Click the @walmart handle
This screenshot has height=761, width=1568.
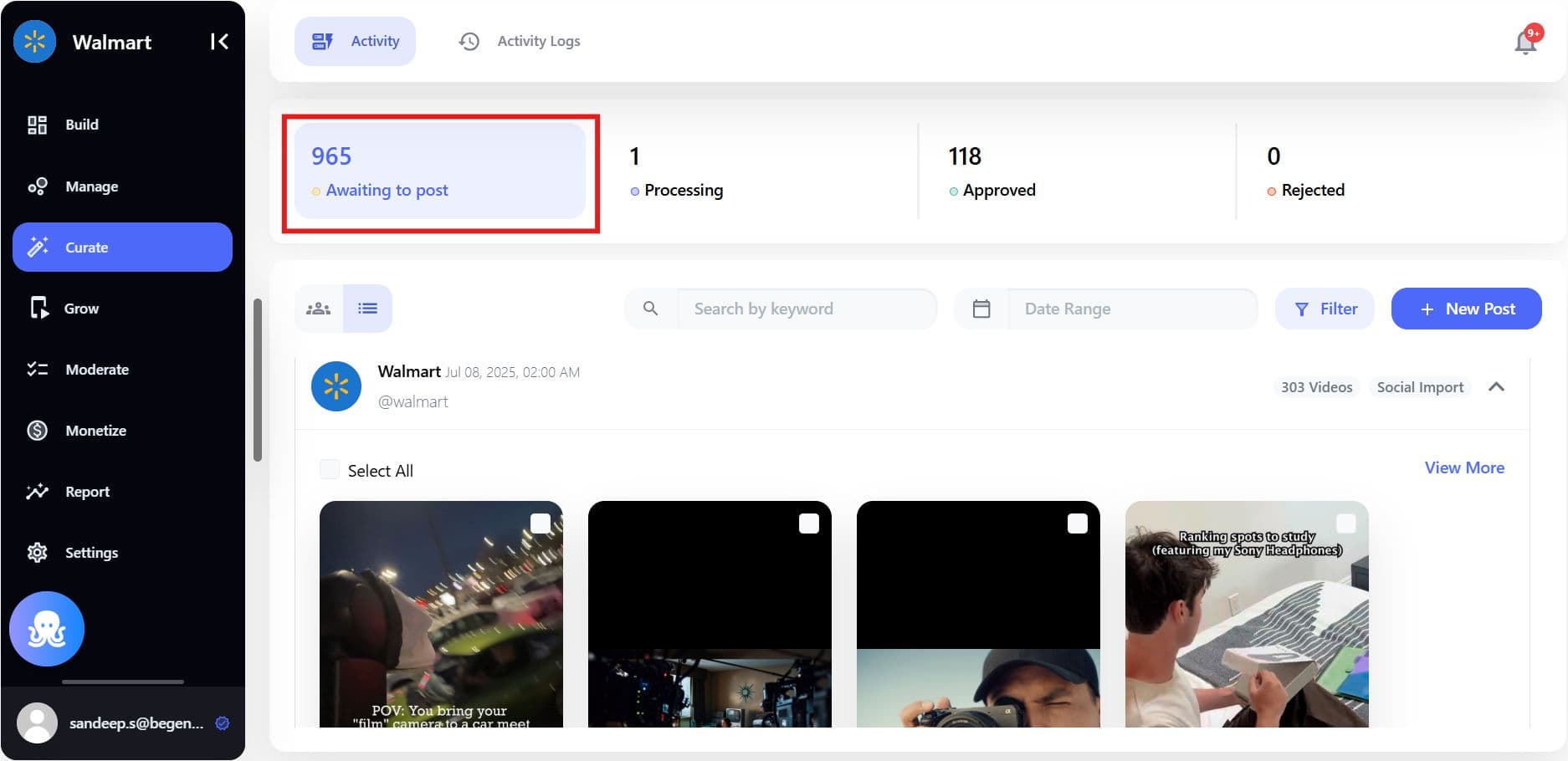click(x=412, y=402)
